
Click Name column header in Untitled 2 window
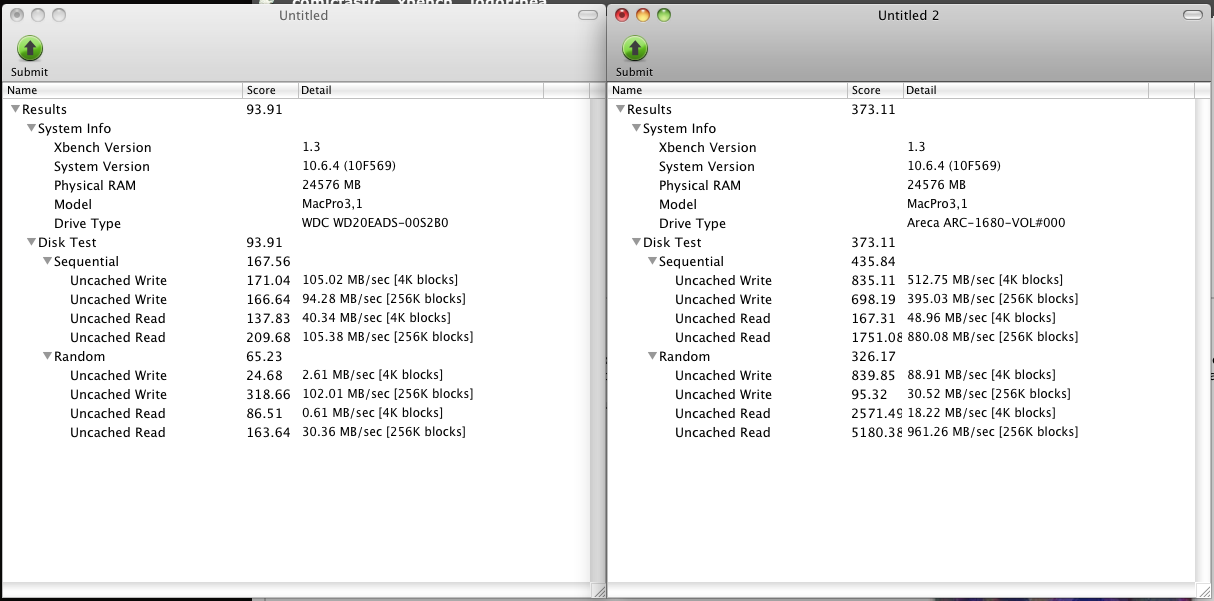(x=728, y=90)
